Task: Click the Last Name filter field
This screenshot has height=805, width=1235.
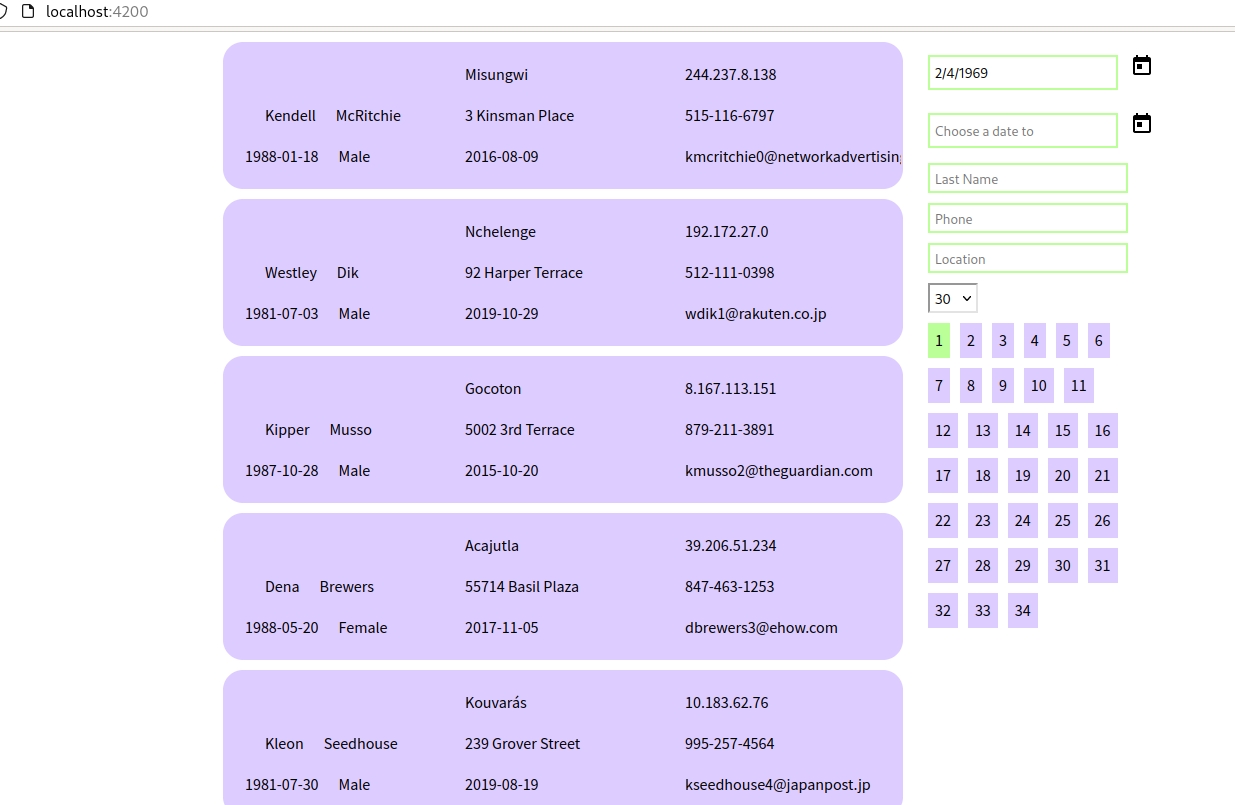Action: coord(1027,179)
